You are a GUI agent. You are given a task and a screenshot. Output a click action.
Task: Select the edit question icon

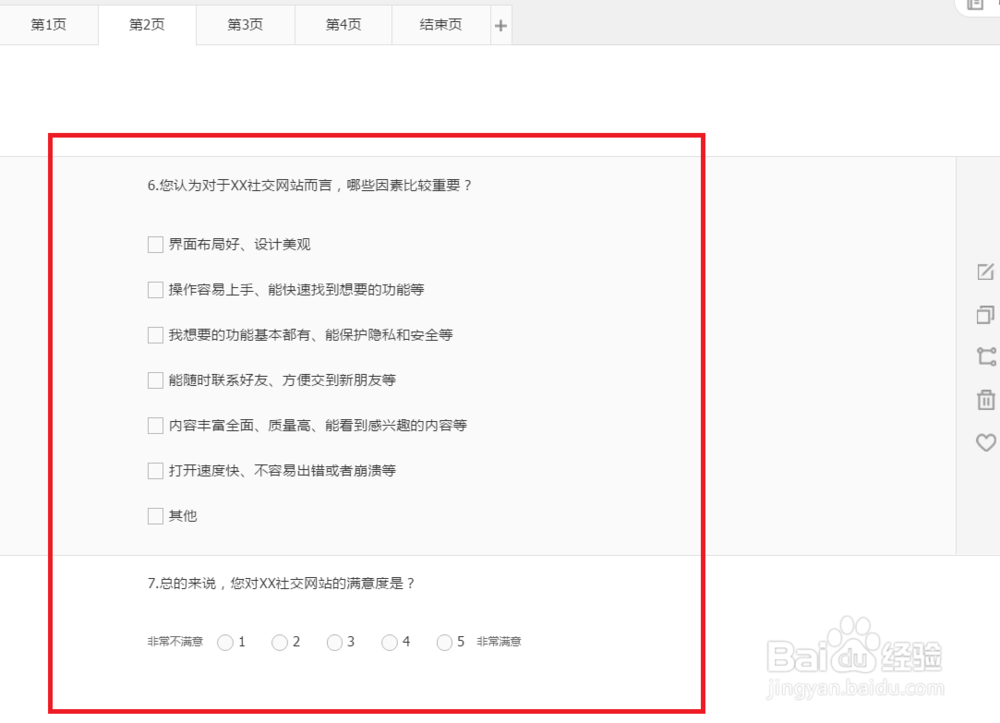coord(984,270)
